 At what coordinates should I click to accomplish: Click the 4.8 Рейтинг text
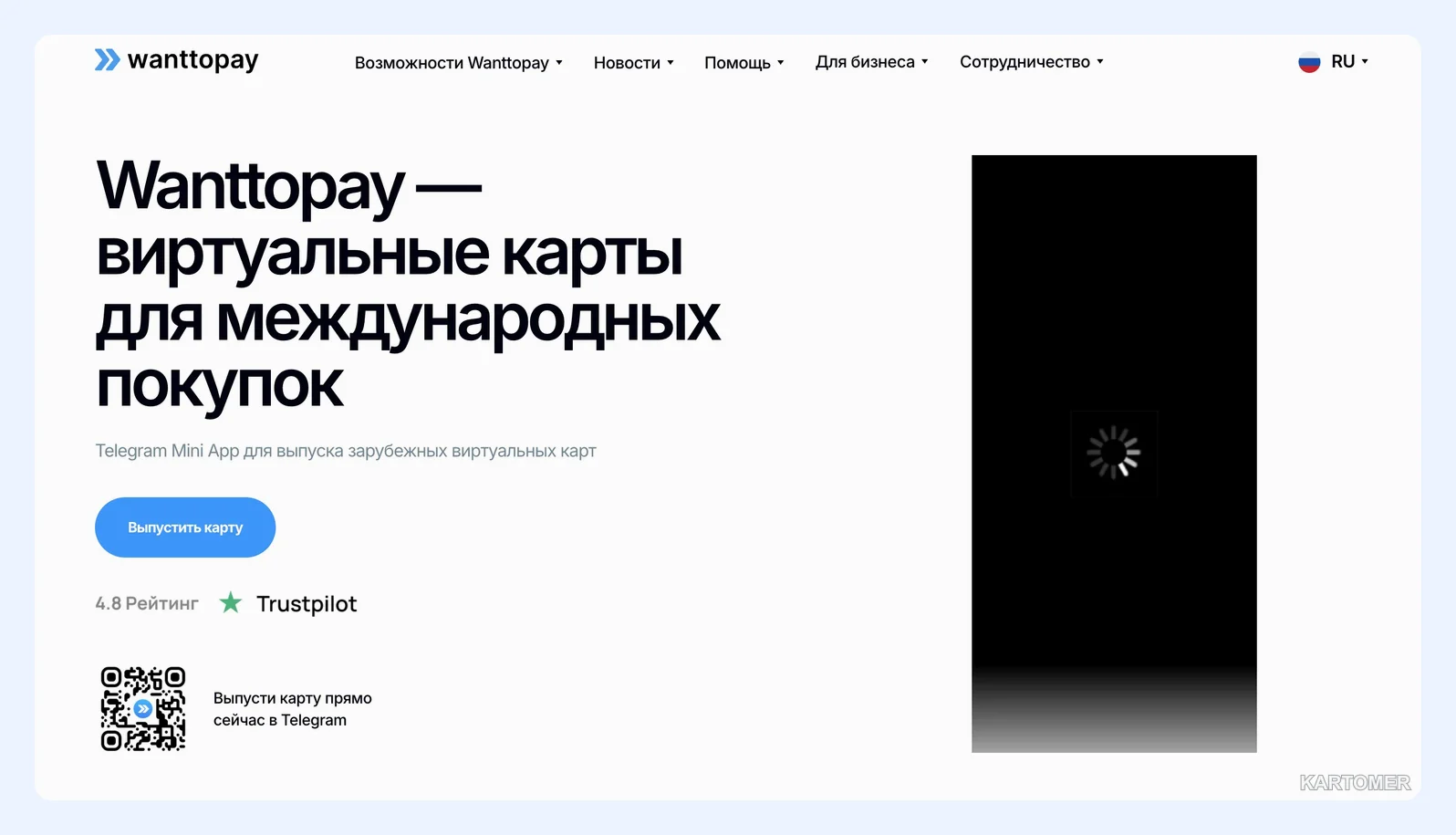click(x=147, y=603)
